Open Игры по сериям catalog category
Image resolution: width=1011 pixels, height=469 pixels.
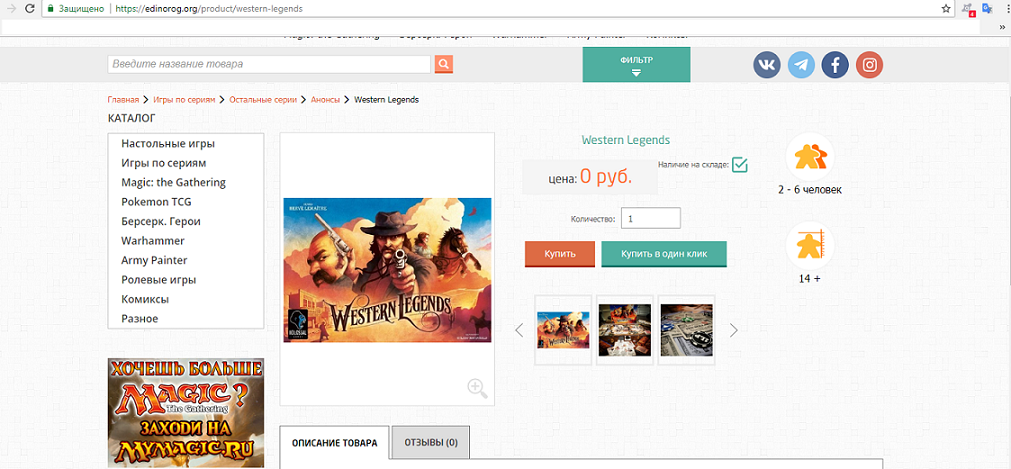(164, 163)
